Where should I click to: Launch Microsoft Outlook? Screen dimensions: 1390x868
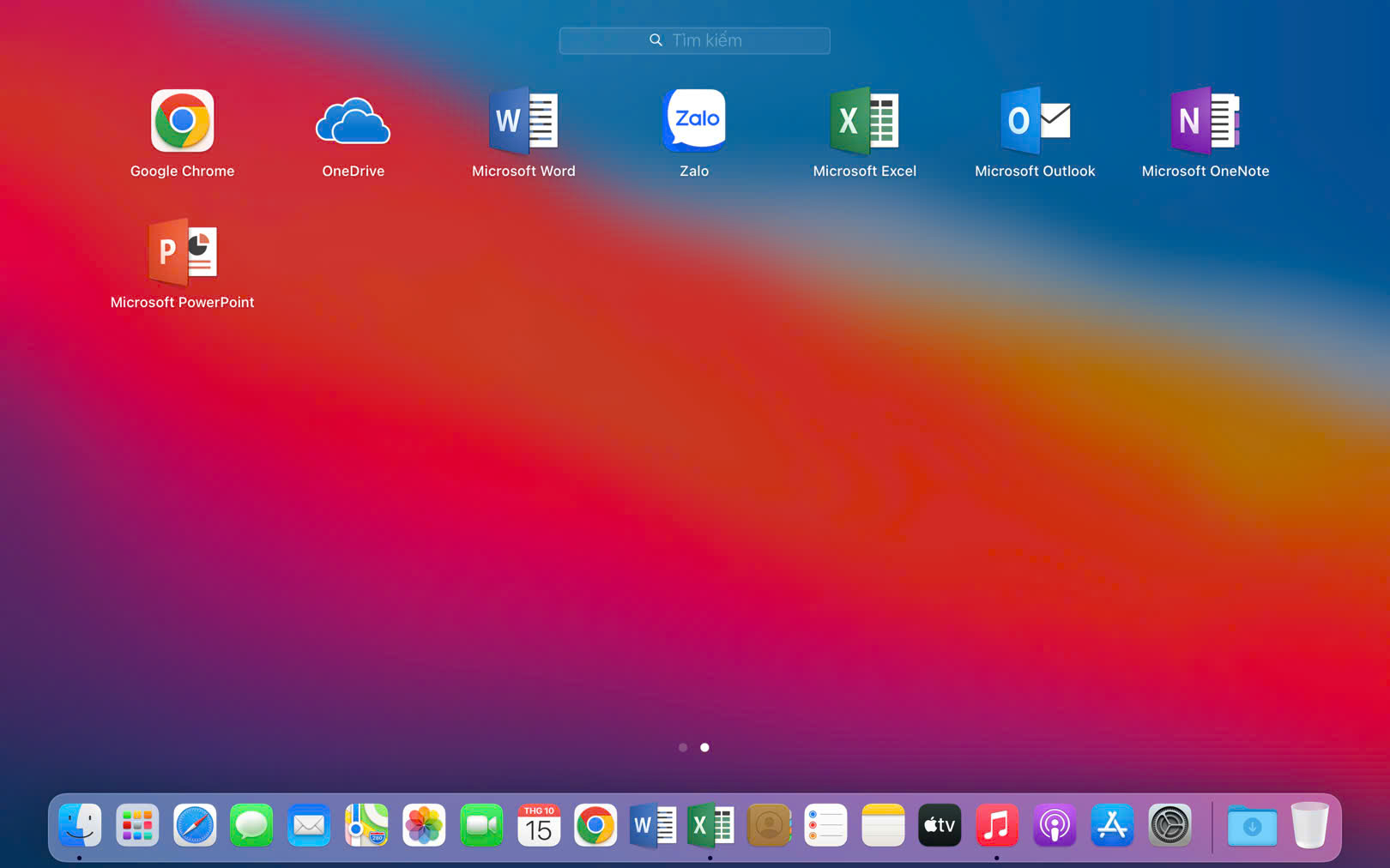(1035, 122)
